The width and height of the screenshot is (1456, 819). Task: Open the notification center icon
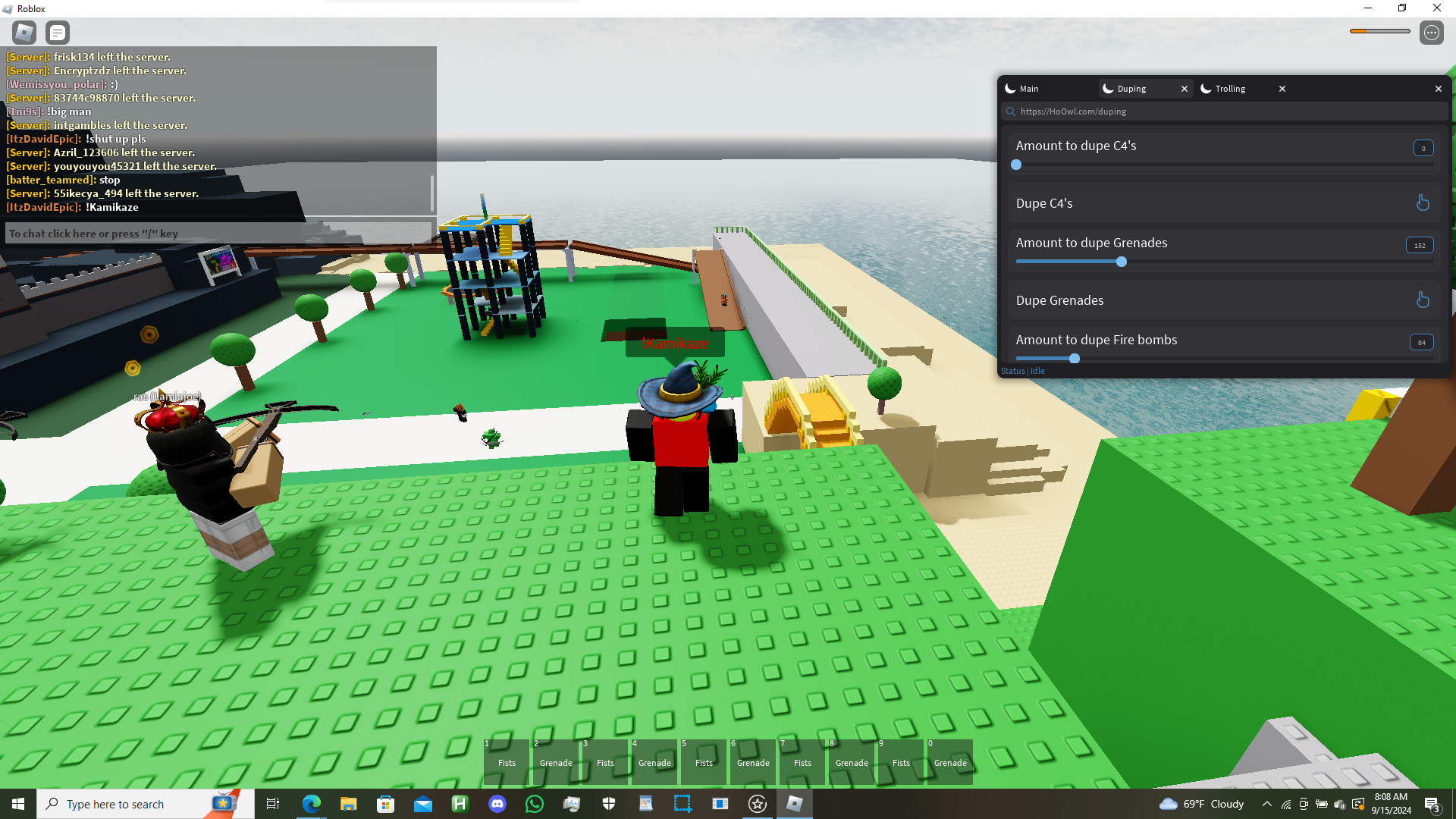pos(1432,805)
